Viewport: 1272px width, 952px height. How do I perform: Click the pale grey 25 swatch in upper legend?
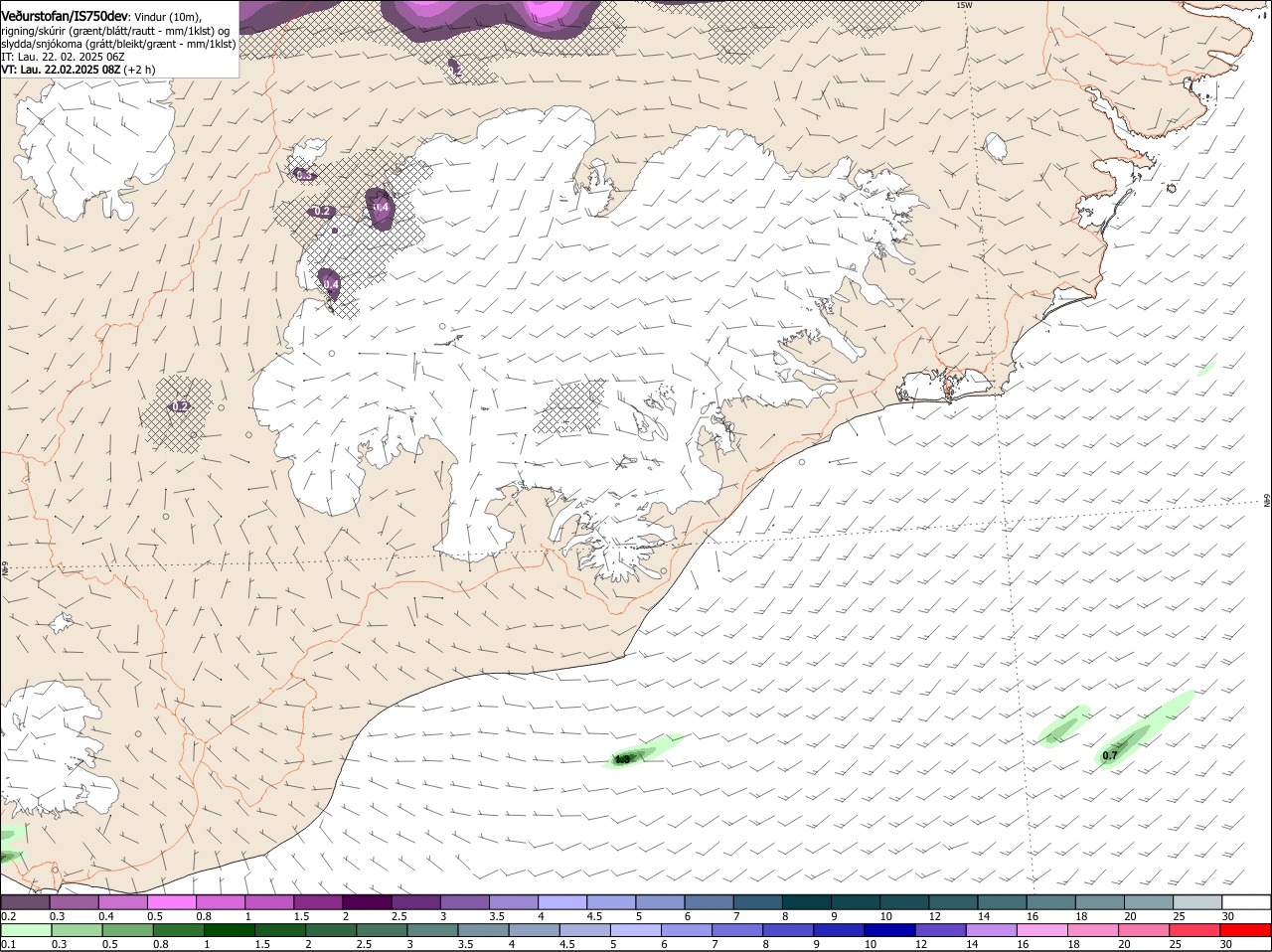pos(1196,902)
